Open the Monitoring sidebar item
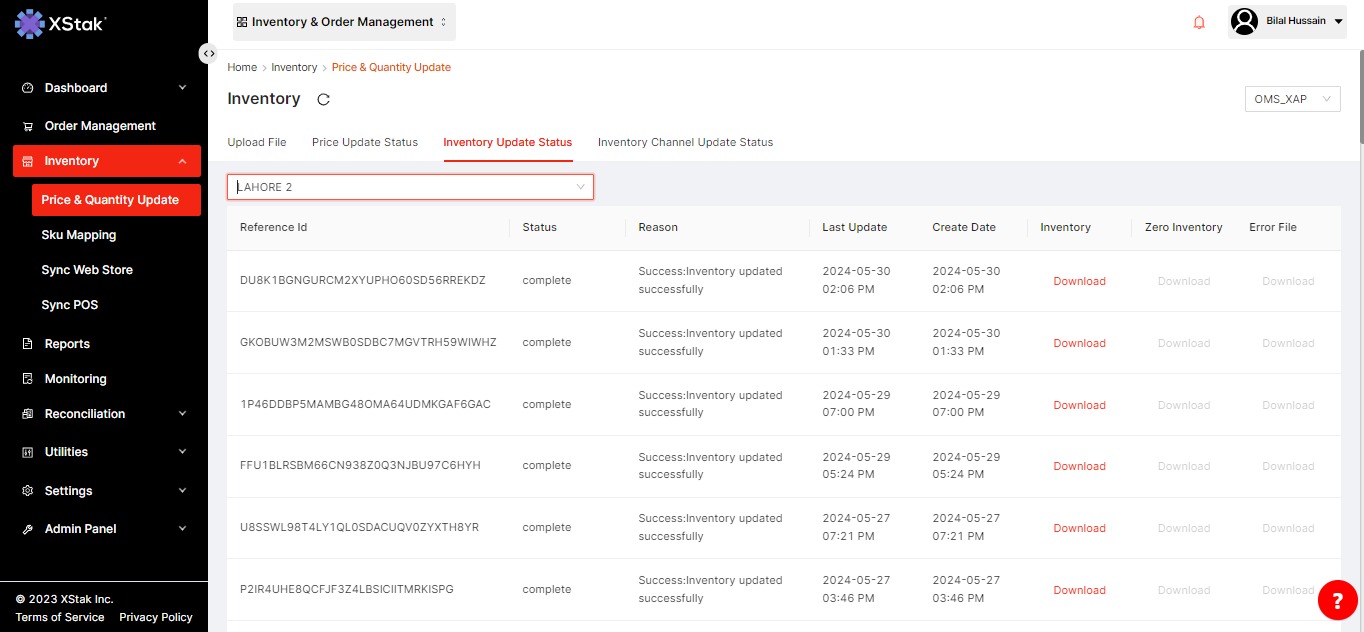Screen dimensions: 1364x632 coord(75,379)
